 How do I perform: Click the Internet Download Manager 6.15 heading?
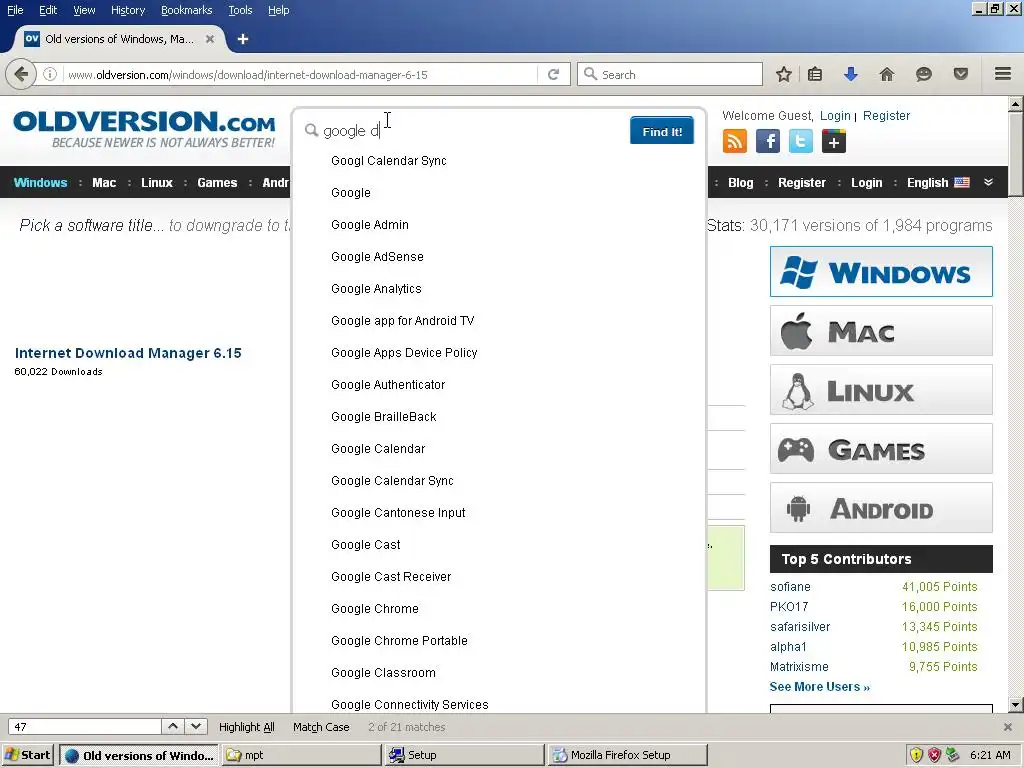tap(128, 353)
